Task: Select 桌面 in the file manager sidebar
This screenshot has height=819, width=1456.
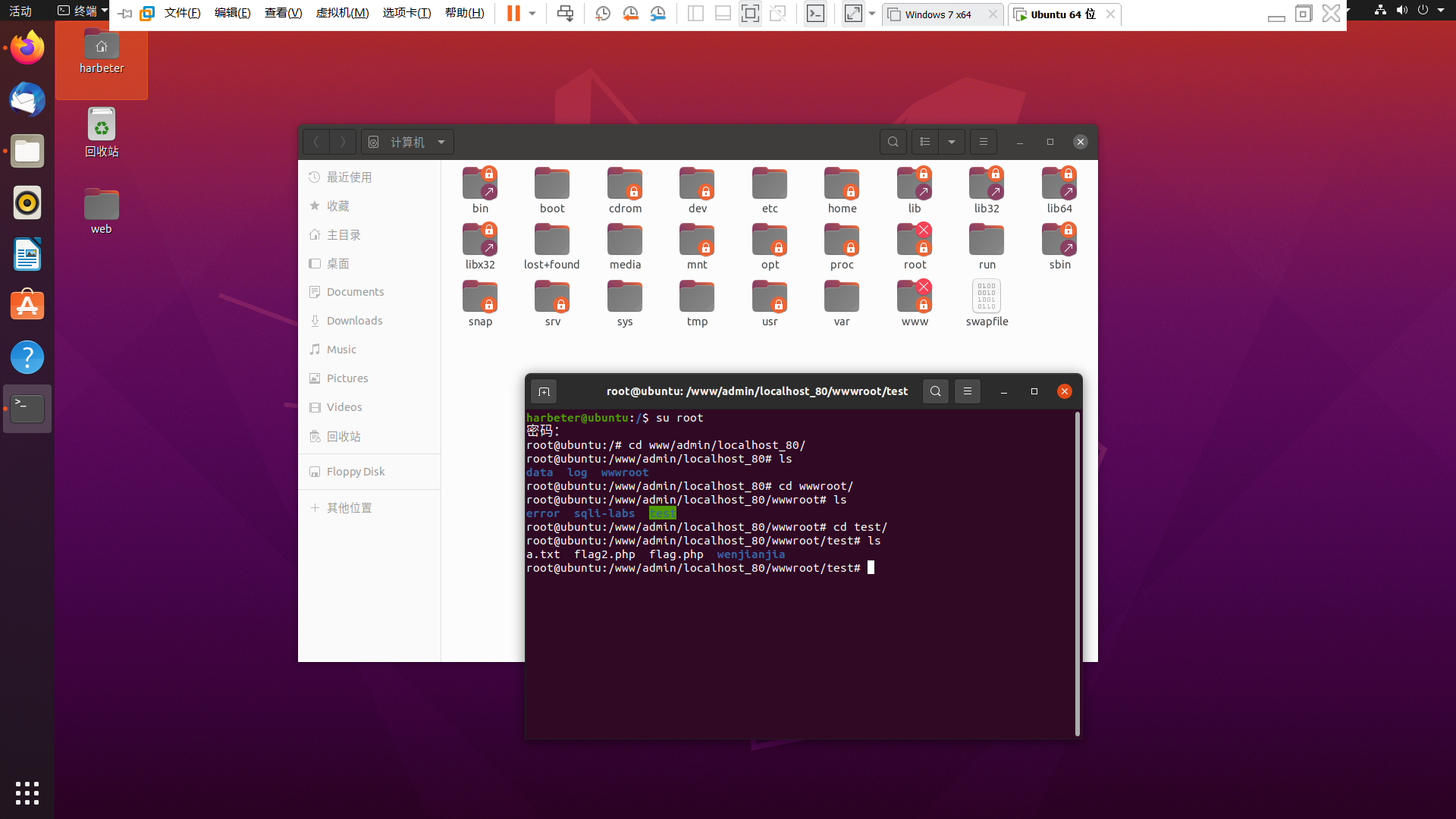Action: tap(369, 264)
